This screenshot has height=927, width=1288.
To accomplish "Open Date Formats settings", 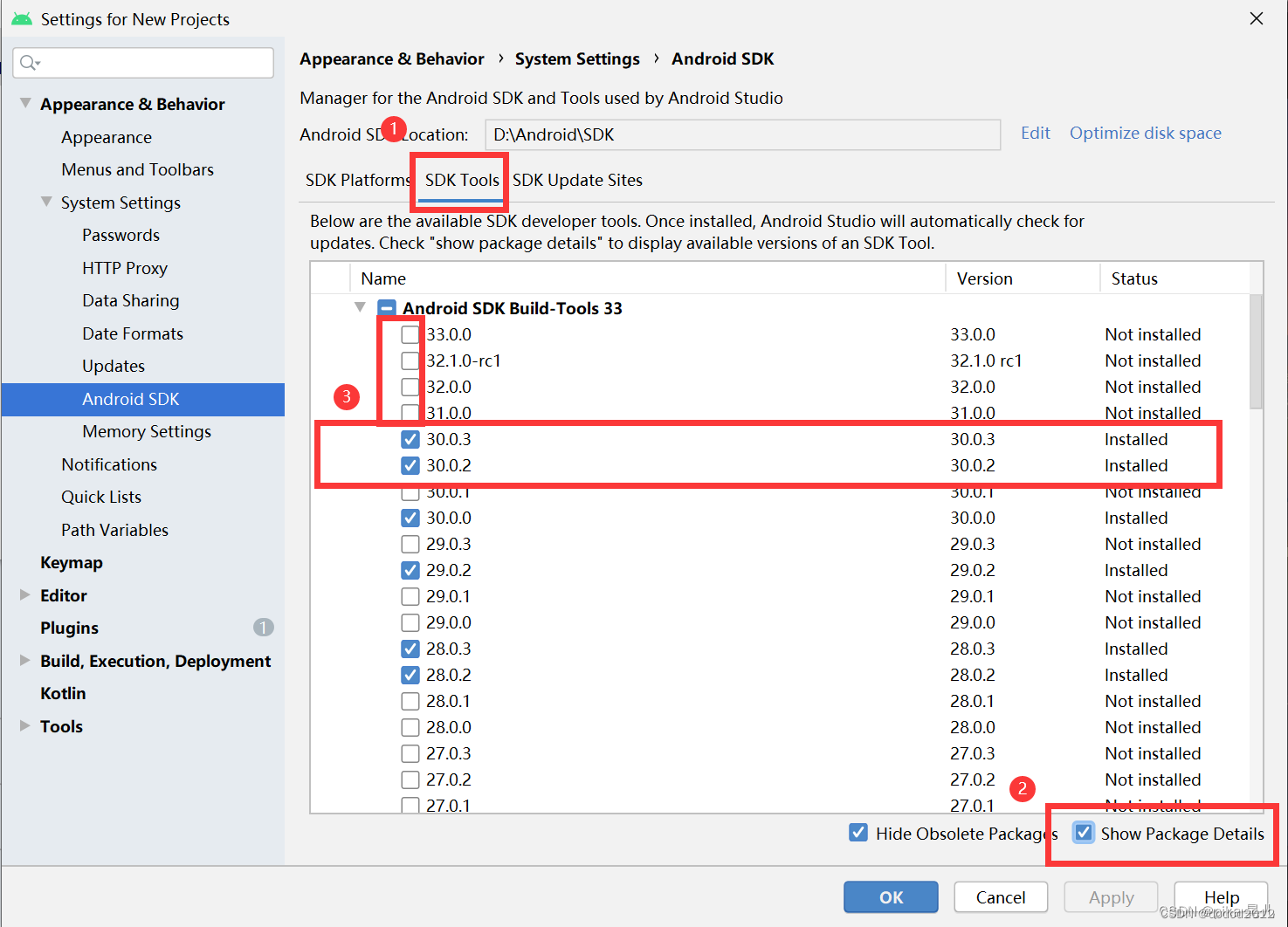I will [133, 333].
